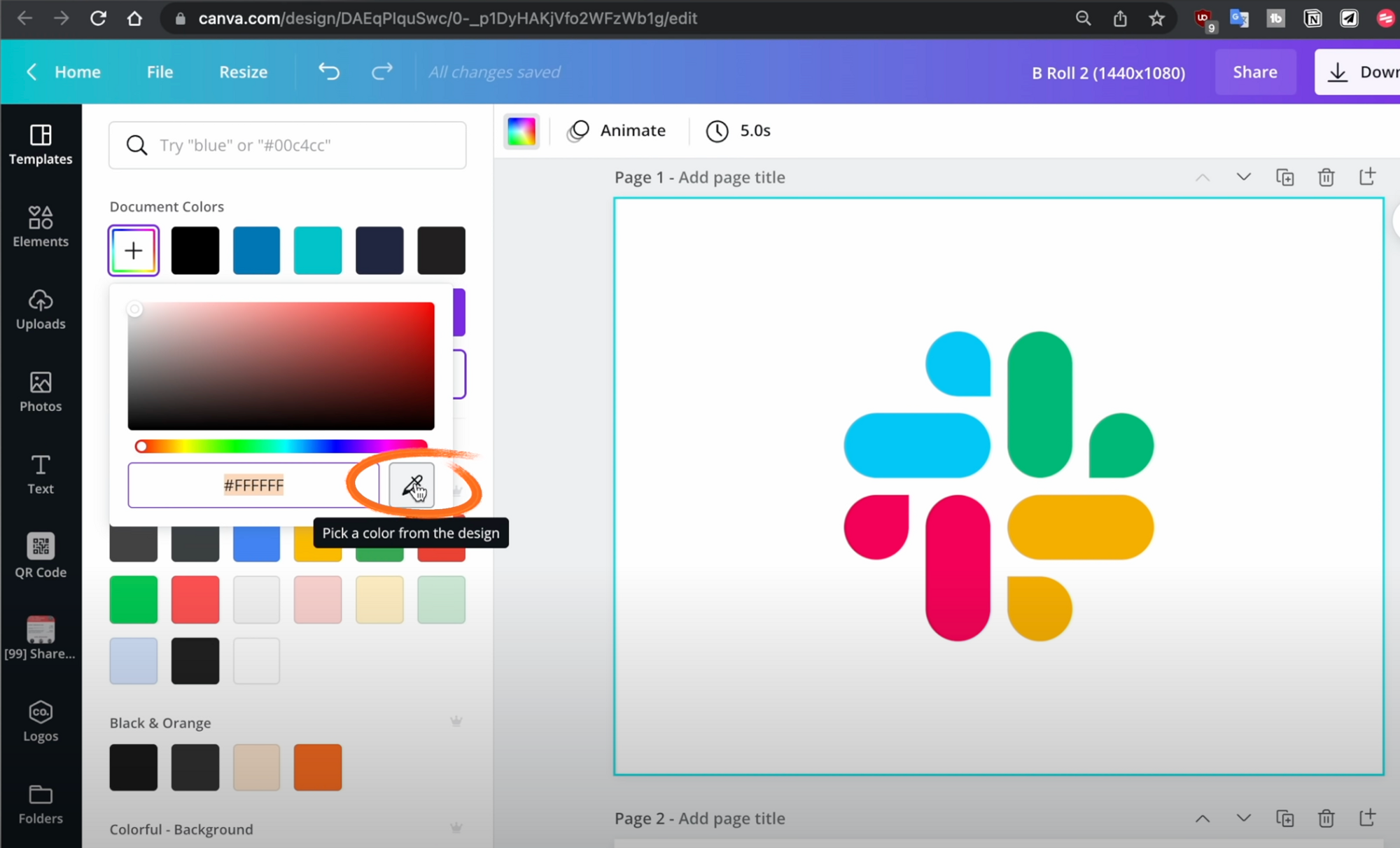Click the B Roll 2 design title
The width and height of the screenshot is (1400, 848).
1108,73
